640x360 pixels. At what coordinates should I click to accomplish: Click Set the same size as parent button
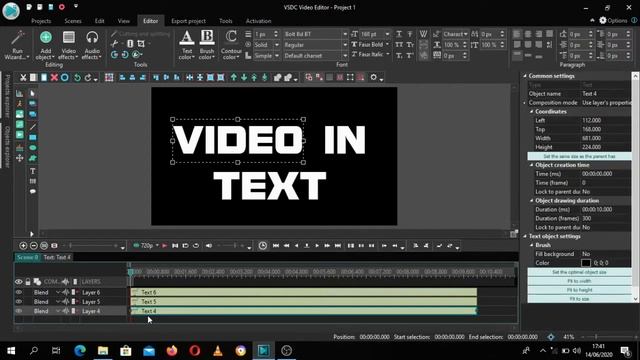[579, 156]
